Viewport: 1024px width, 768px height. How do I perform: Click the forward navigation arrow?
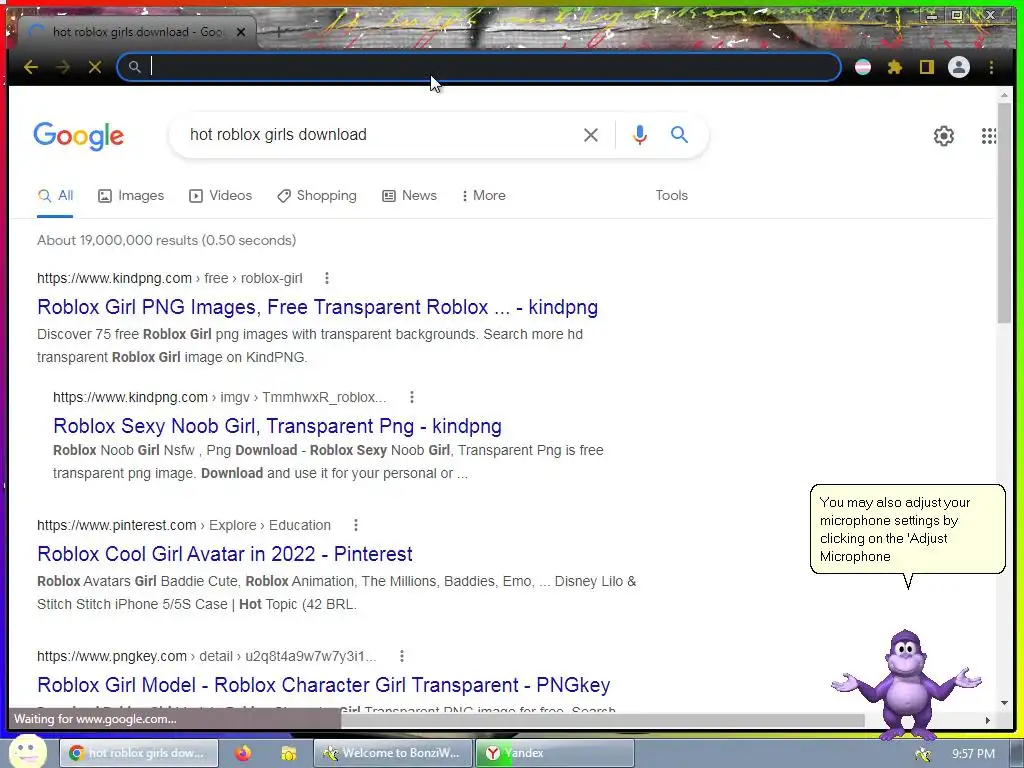point(63,67)
